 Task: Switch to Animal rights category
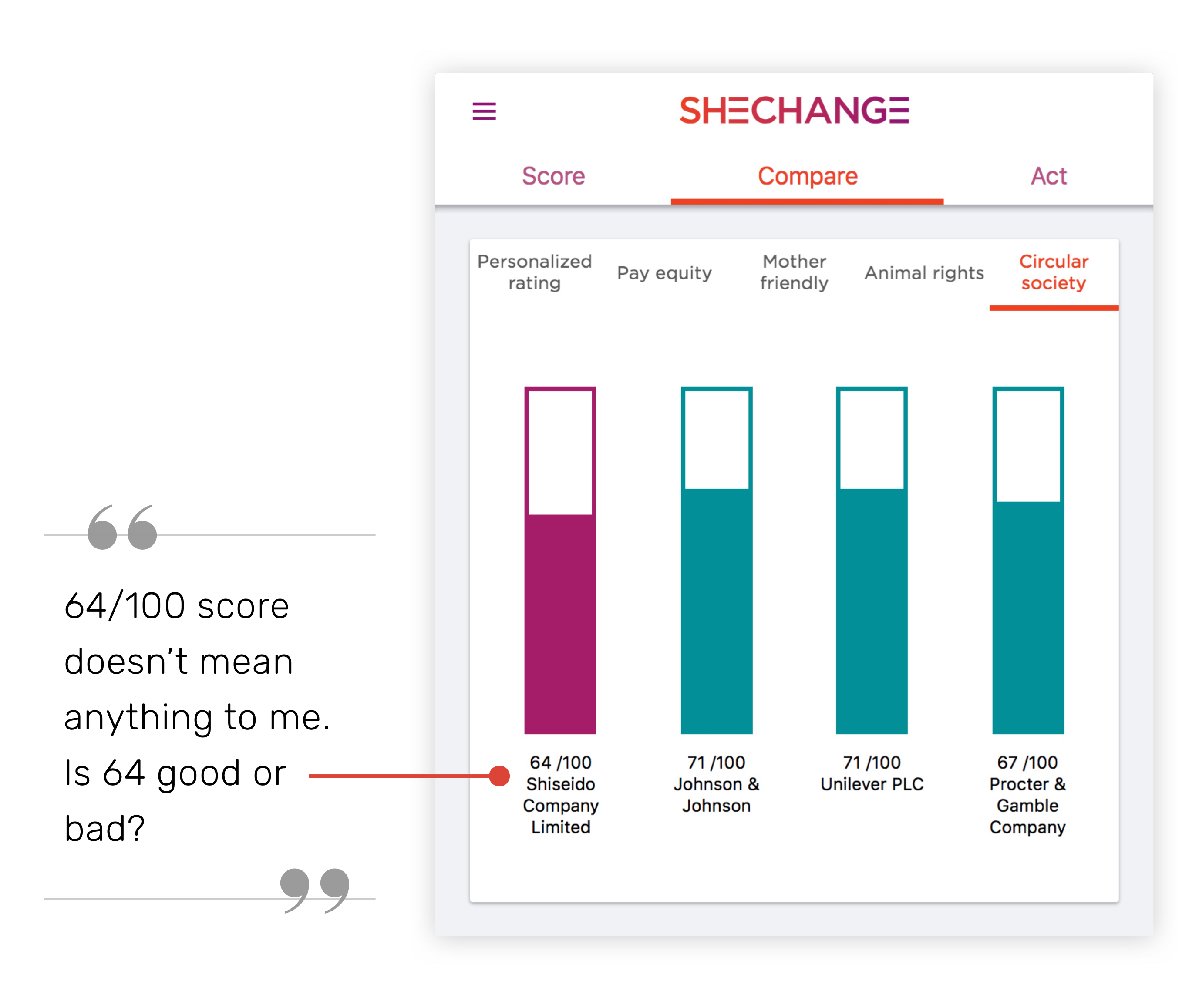[x=923, y=272]
